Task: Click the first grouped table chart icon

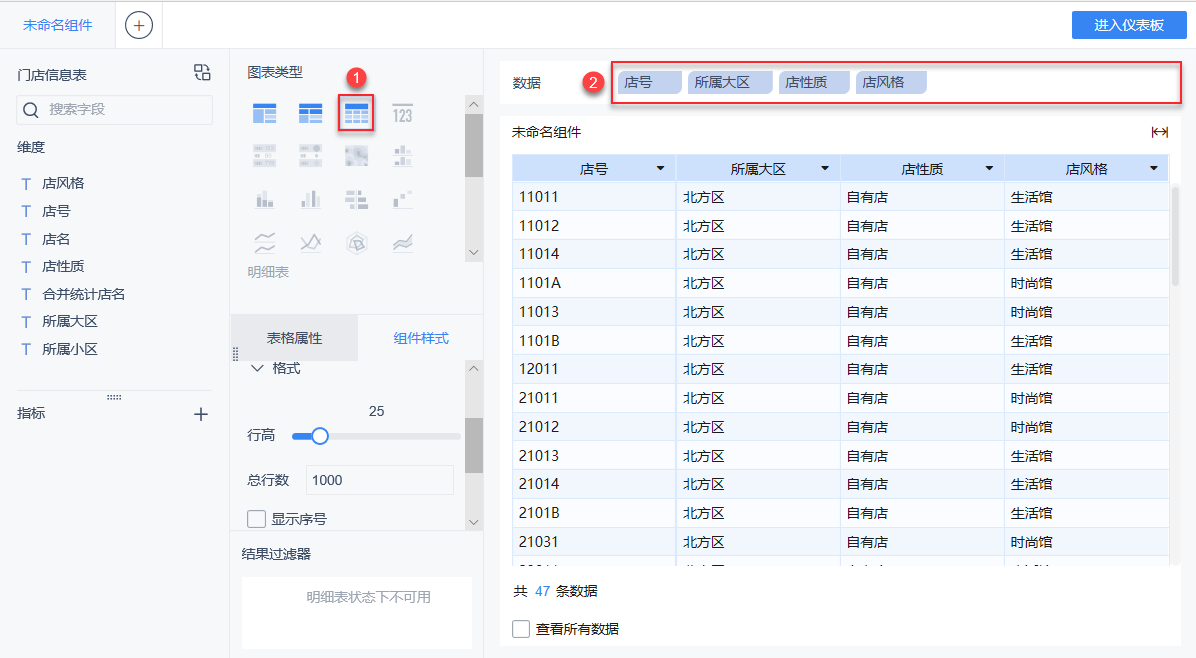Action: click(x=264, y=113)
